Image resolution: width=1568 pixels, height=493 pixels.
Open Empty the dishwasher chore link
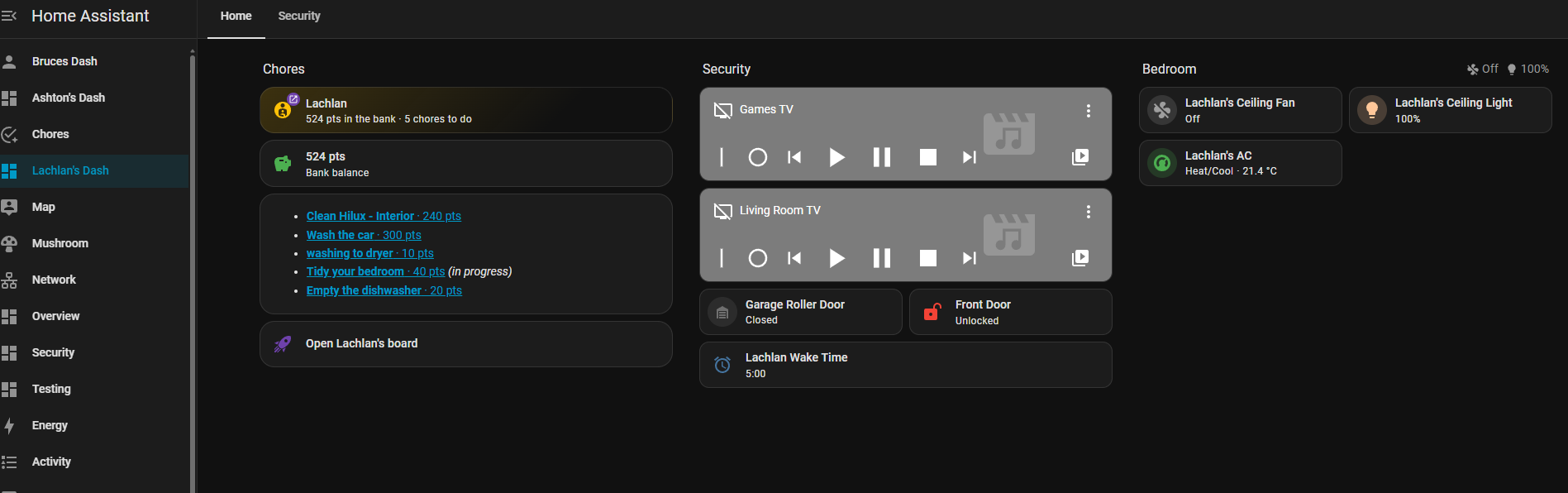pyautogui.click(x=384, y=290)
